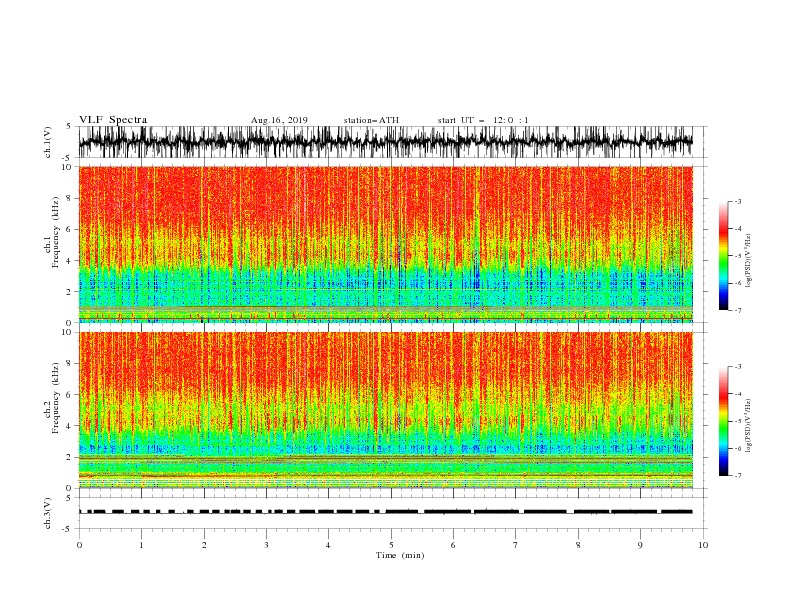
Task: Click the time axis tick label "0"
Action: (79, 545)
